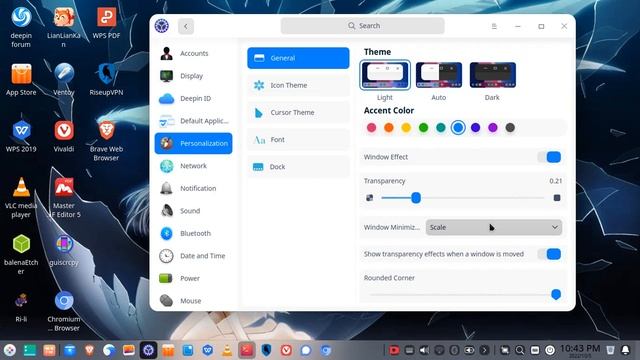The image size is (640, 360).
Task: Toggle transparency effects when window is moved
Action: point(549,254)
